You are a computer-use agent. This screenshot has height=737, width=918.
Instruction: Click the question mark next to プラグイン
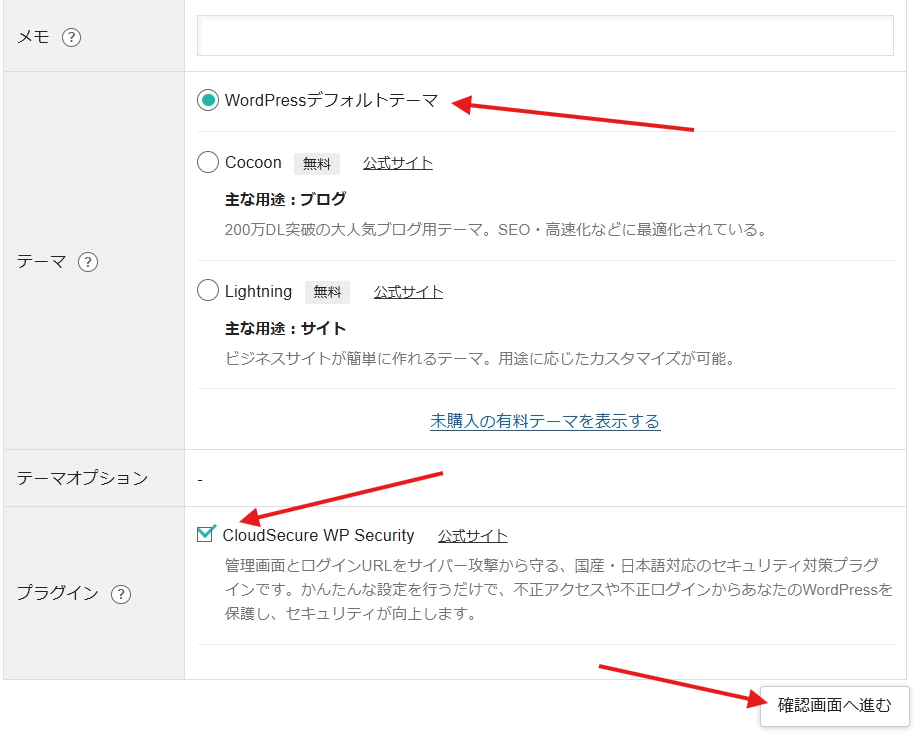pyautogui.click(x=120, y=594)
